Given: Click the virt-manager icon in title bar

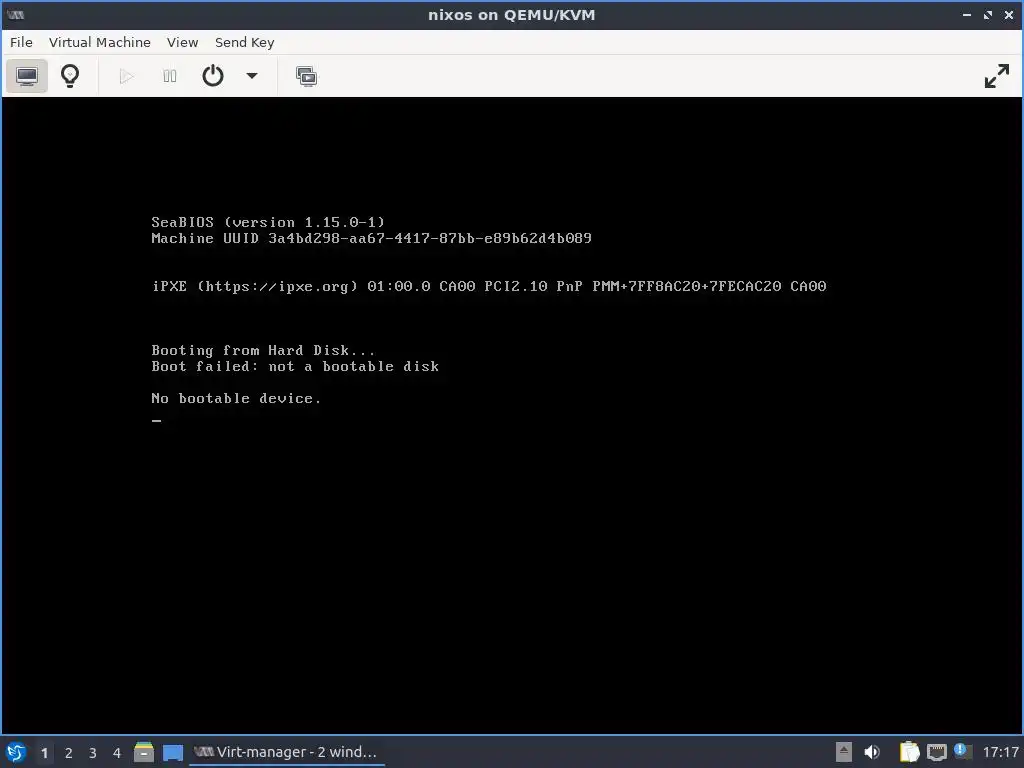Looking at the screenshot, I should [16, 14].
